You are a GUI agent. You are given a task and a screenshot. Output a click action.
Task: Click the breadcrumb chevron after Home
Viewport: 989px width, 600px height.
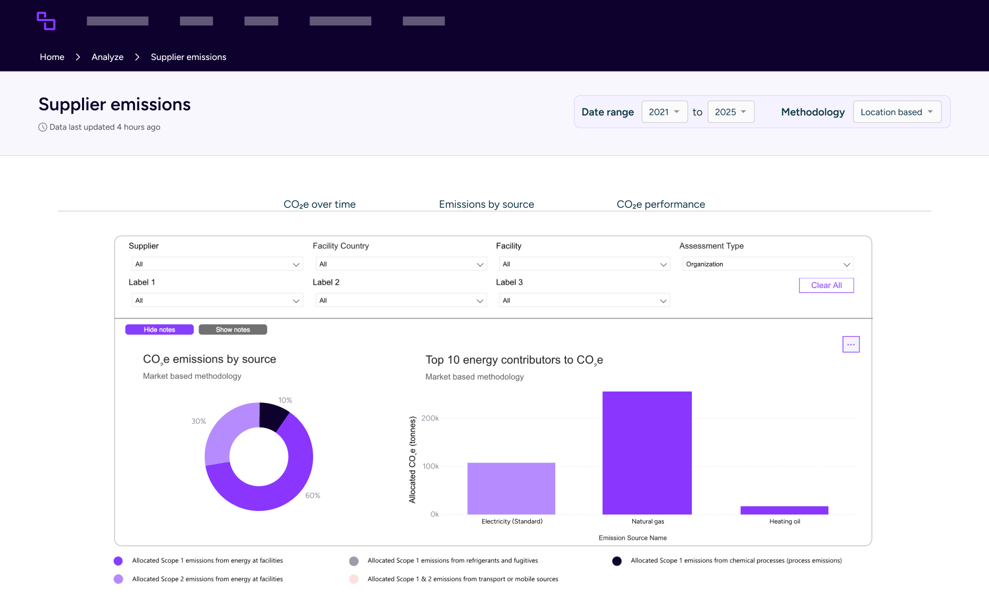point(78,57)
